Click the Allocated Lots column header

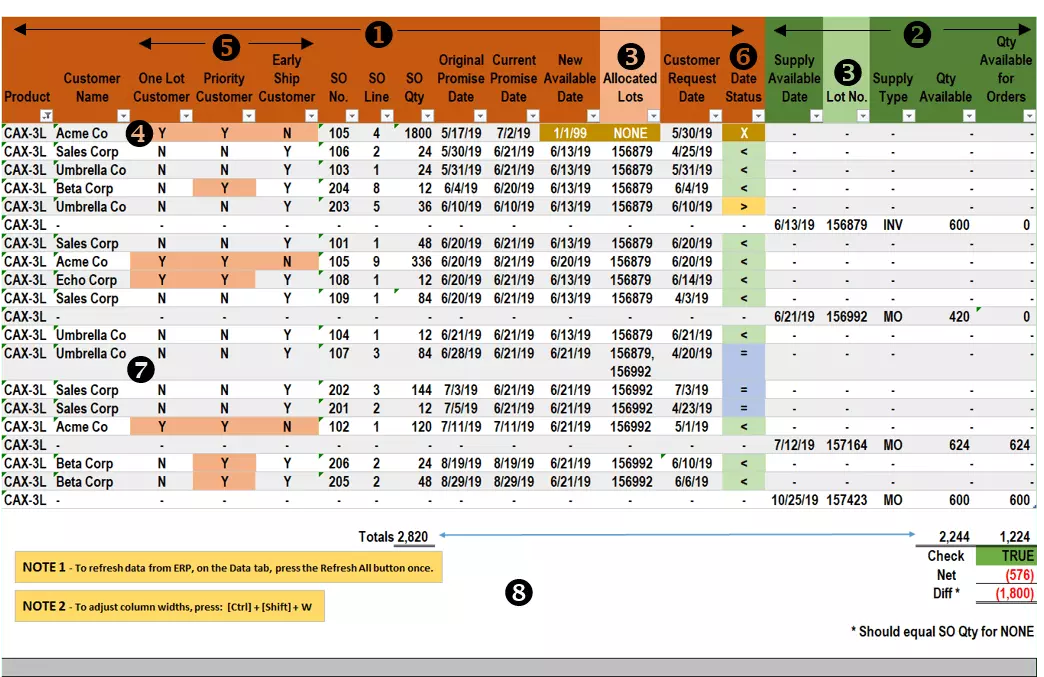pos(630,87)
